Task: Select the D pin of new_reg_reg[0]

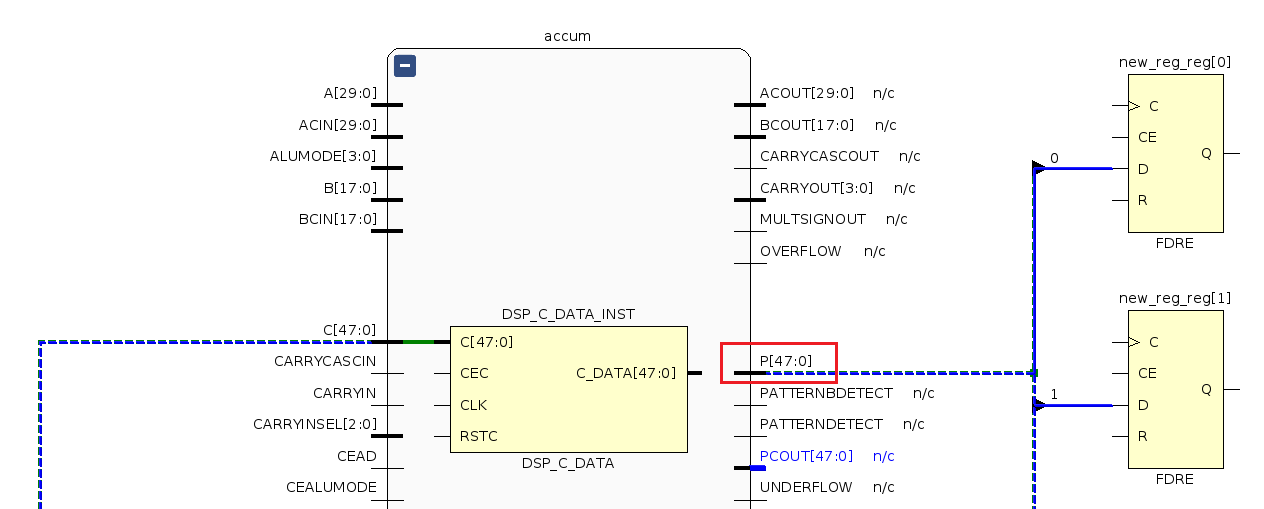Action: (x=1143, y=169)
